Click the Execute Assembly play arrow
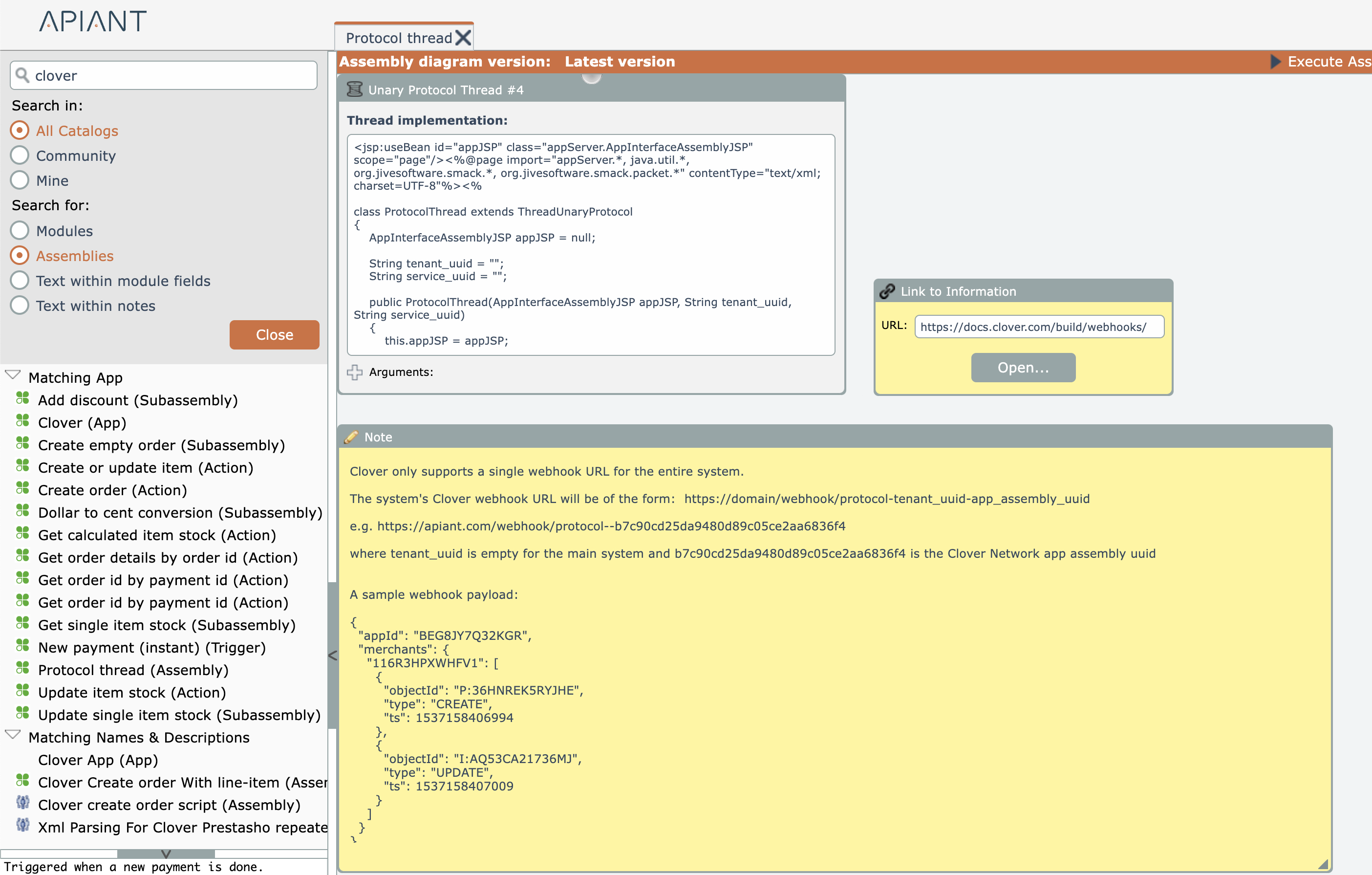The height and width of the screenshot is (875, 1372). [x=1275, y=62]
